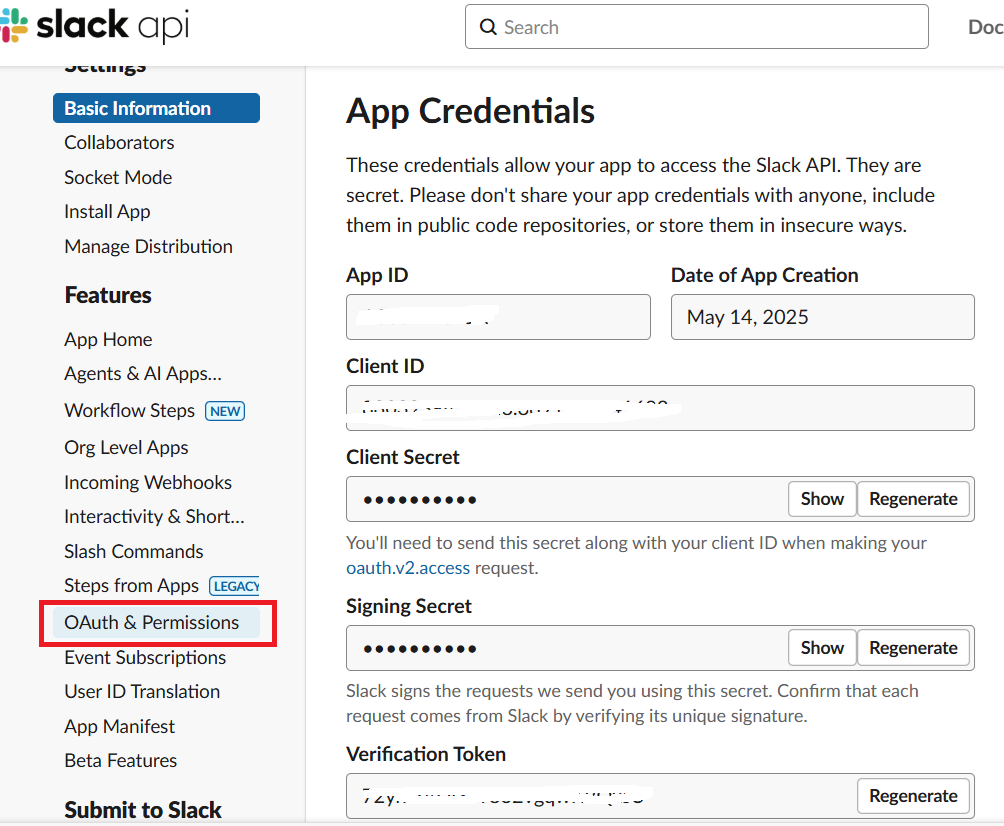The image size is (1004, 826).
Task: Click the slack api wordmark text
Action: [113, 26]
